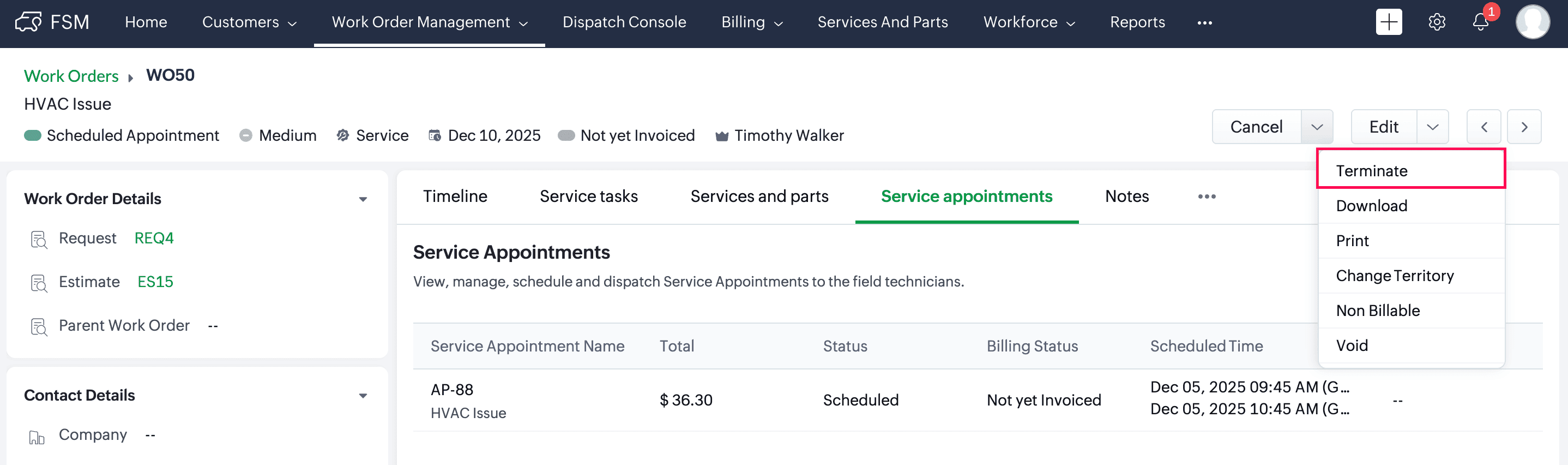Open the Cancel button dropdown arrow
Screen dimensions: 1568x465
pyautogui.click(x=1317, y=127)
